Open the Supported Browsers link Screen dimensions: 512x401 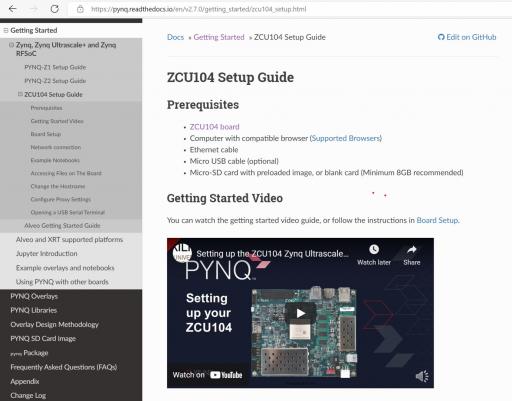coord(346,138)
